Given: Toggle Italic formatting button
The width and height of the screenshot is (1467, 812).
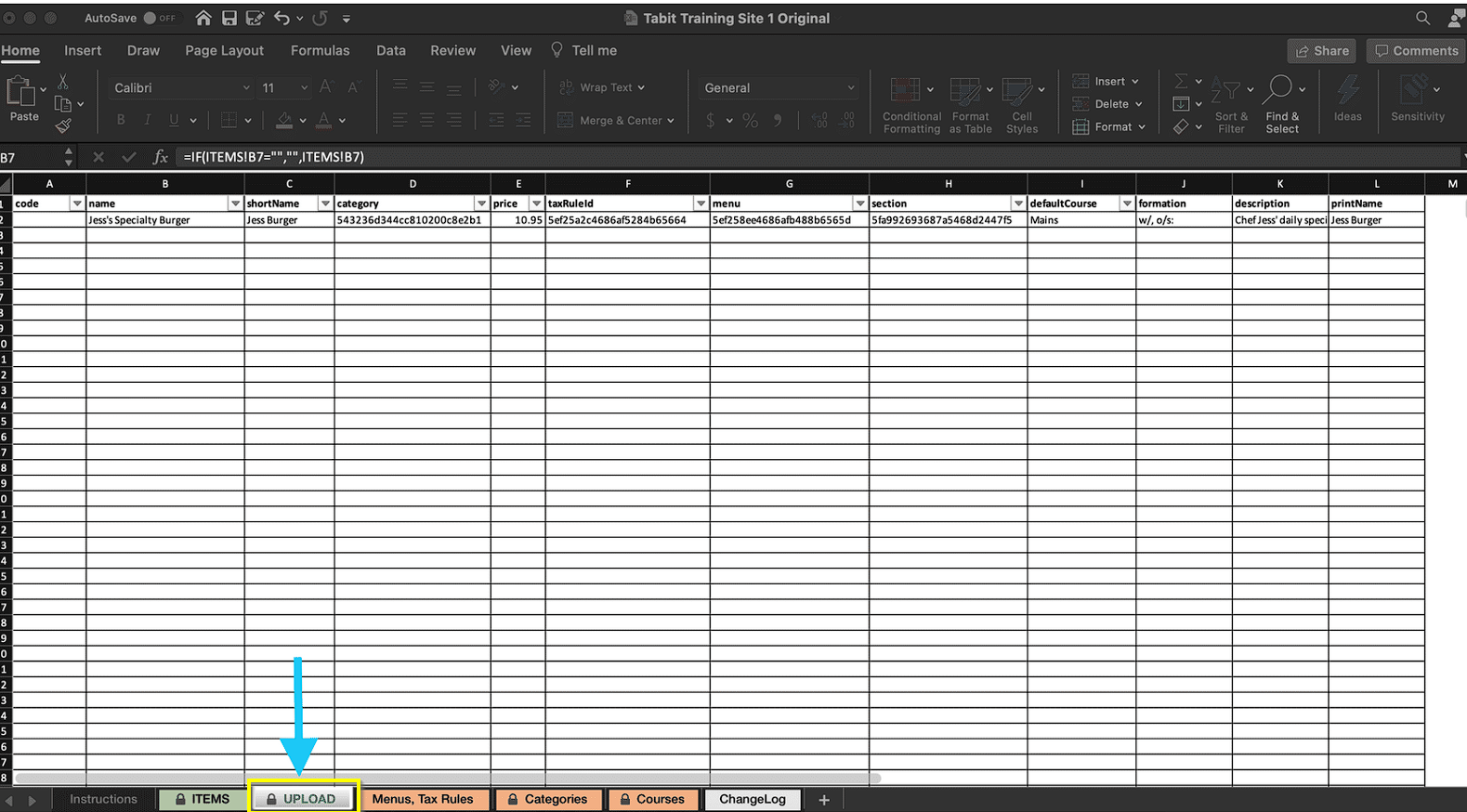Looking at the screenshot, I should 147,120.
